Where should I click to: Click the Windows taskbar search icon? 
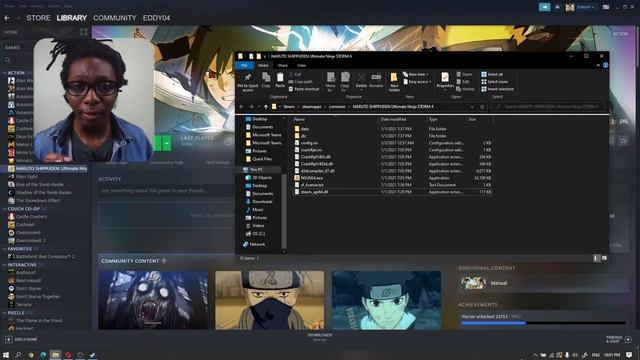point(18,355)
